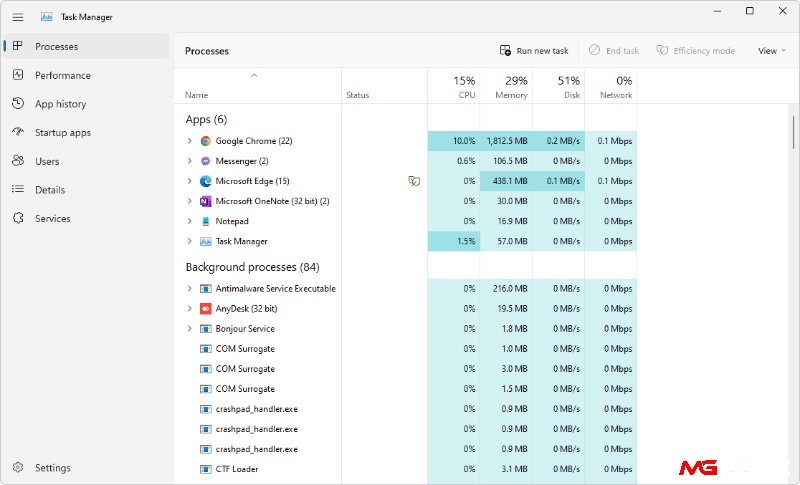This screenshot has height=485, width=800.
Task: Click the App history clock icon
Action: click(x=18, y=104)
